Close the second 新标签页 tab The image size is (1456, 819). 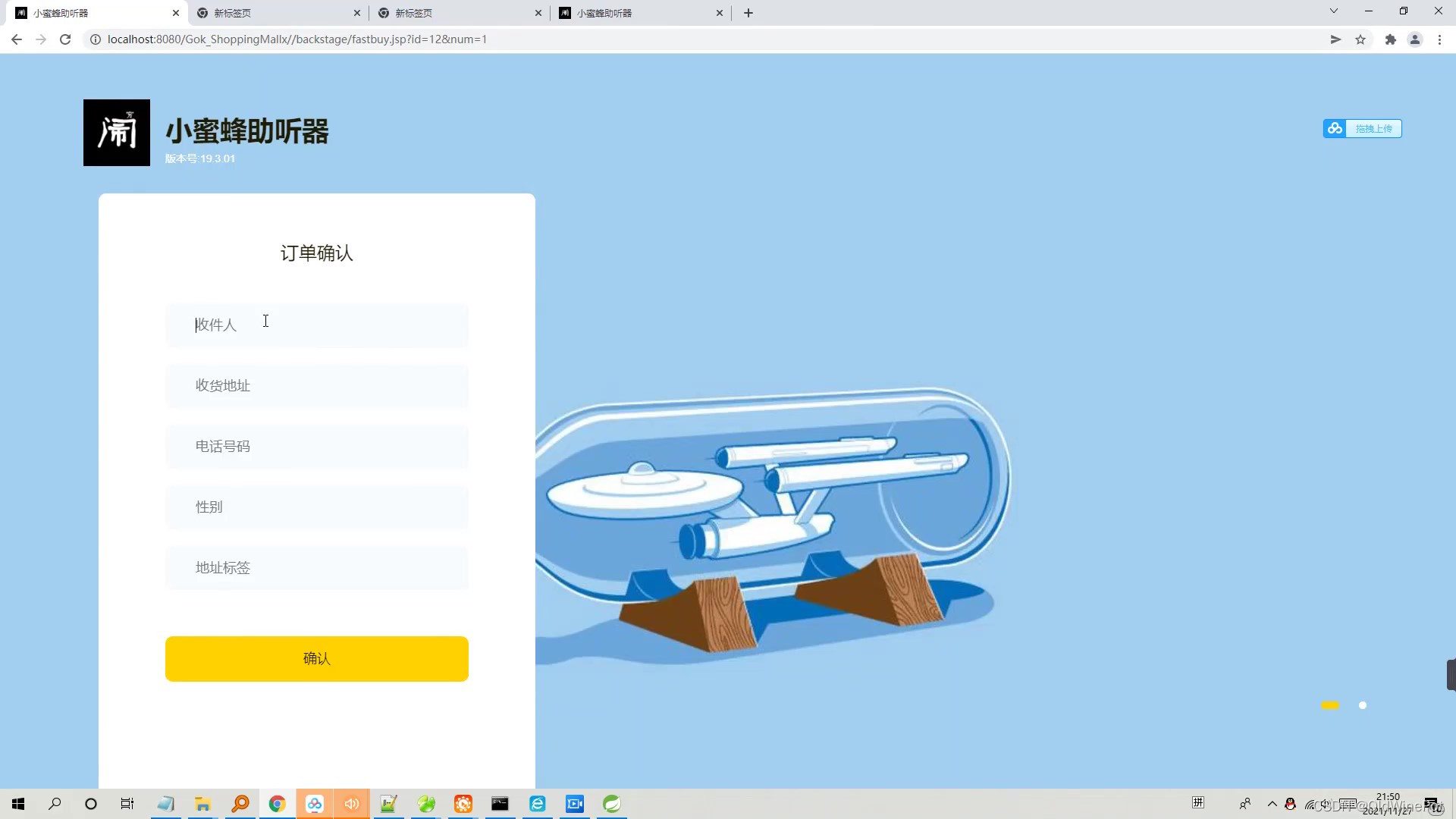point(357,13)
